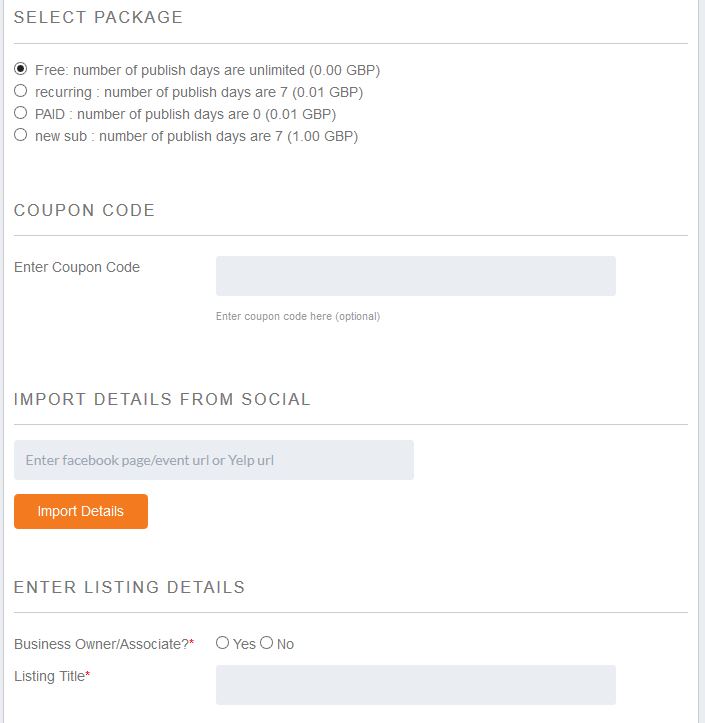Mark Business Owner/Associate as No
The height and width of the screenshot is (723, 705).
pyautogui.click(x=267, y=643)
